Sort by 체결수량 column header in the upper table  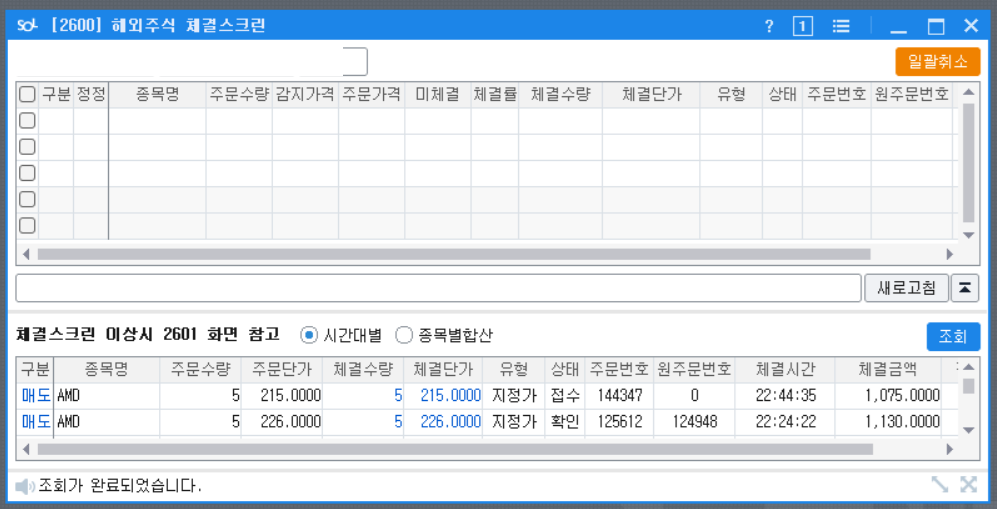[560, 95]
